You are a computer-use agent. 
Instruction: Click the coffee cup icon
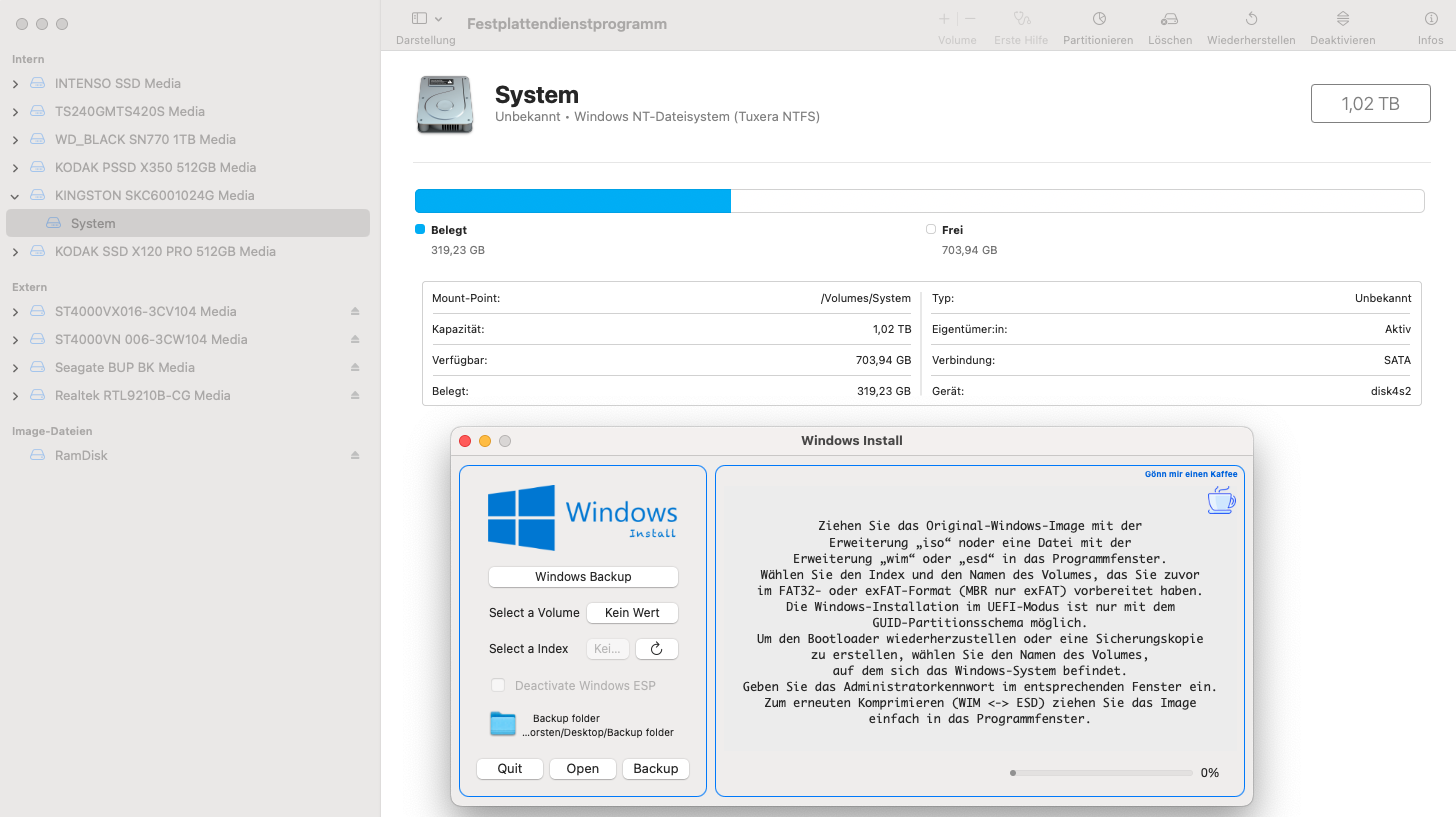[x=1221, y=499]
